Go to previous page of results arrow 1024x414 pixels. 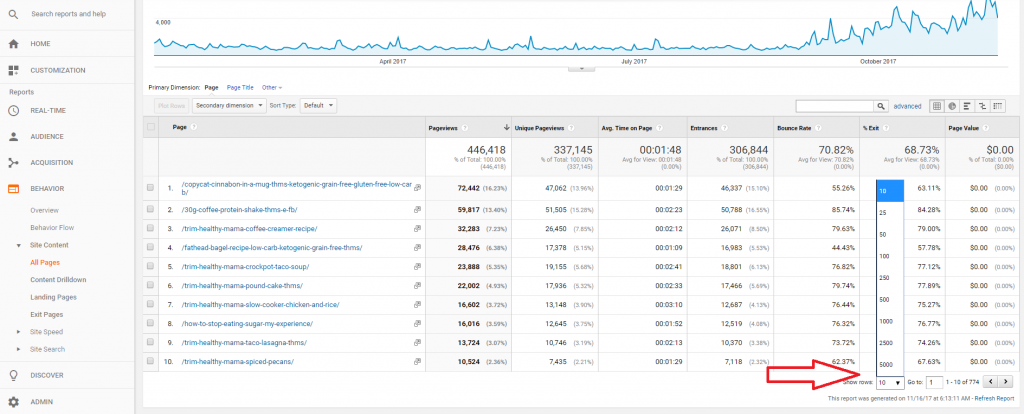tap(993, 382)
